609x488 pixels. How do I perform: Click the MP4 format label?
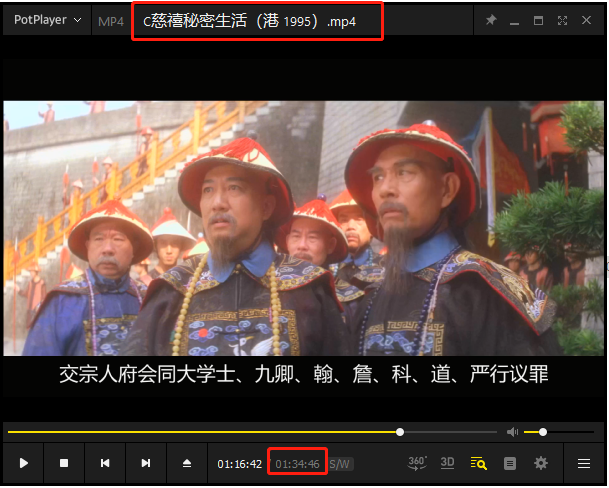click(111, 21)
